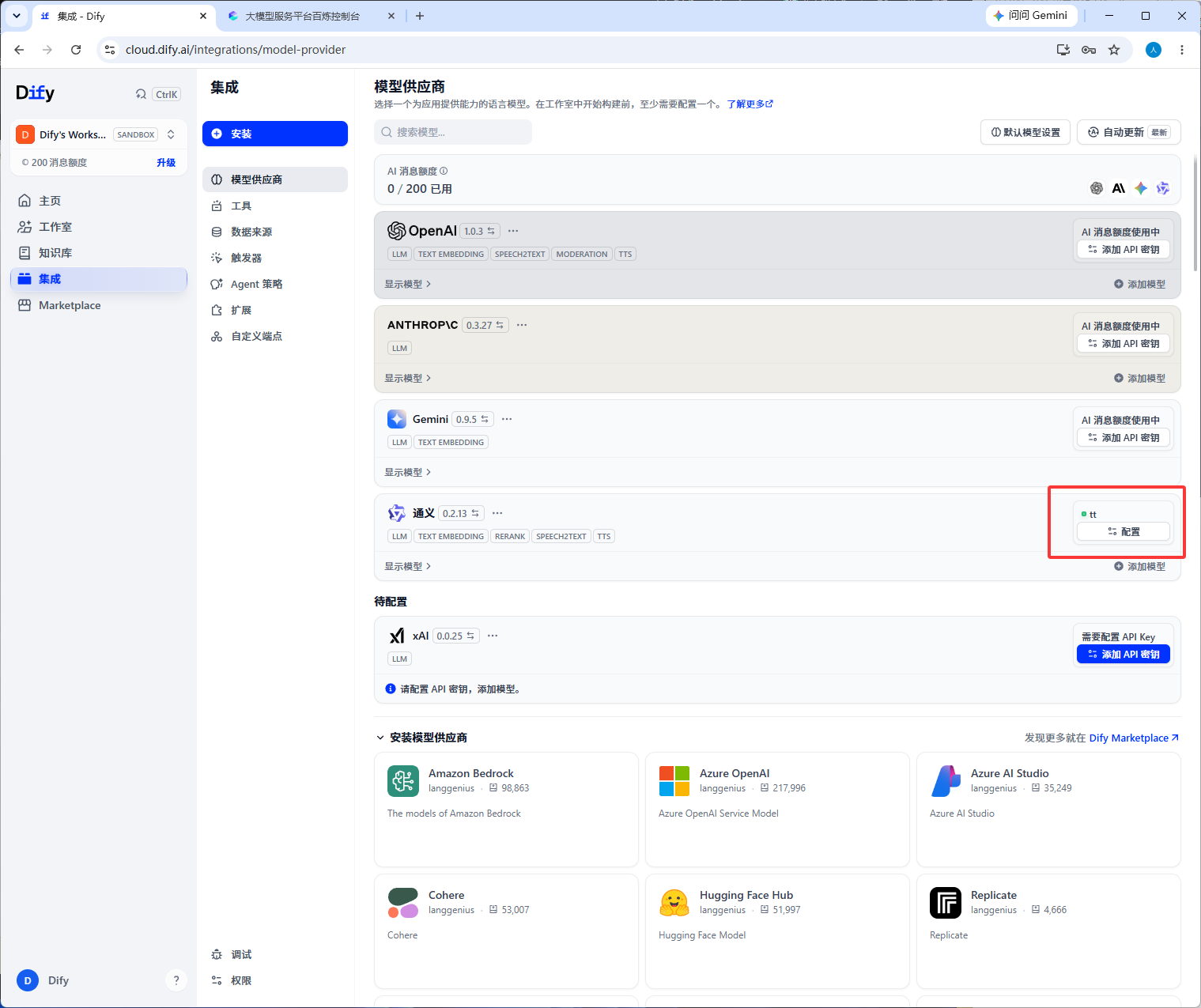Bookmark this page with the star icon
This screenshot has width=1201, height=1008.
click(1114, 50)
